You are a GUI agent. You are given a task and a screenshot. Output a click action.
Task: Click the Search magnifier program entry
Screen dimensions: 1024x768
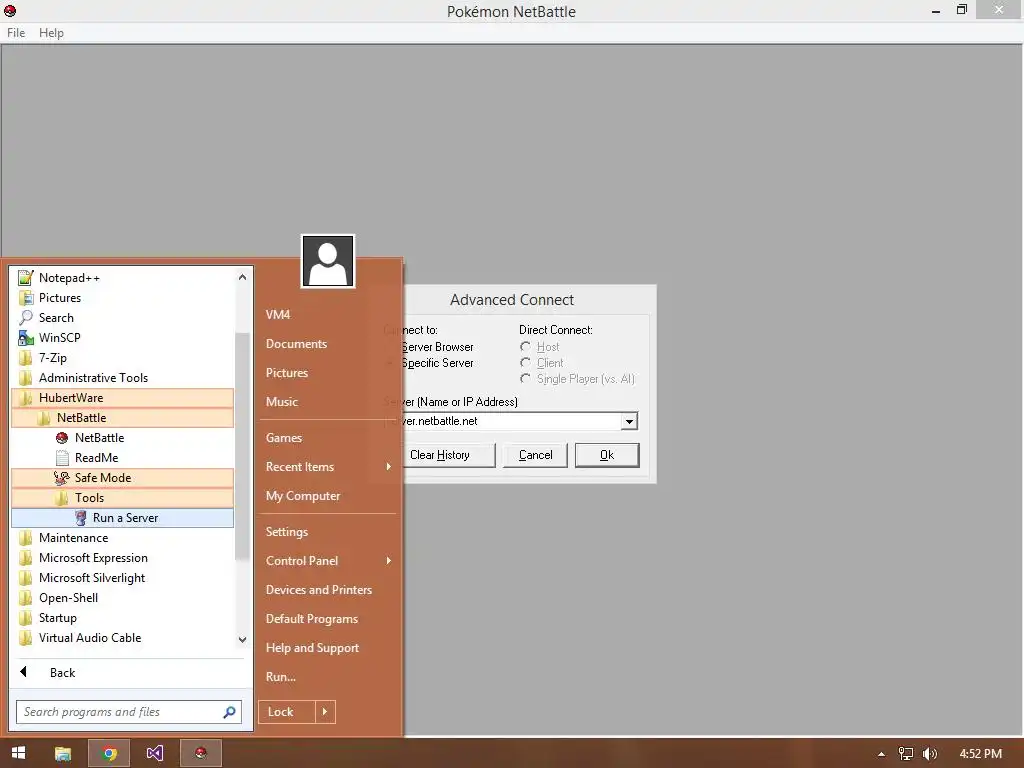(122, 318)
